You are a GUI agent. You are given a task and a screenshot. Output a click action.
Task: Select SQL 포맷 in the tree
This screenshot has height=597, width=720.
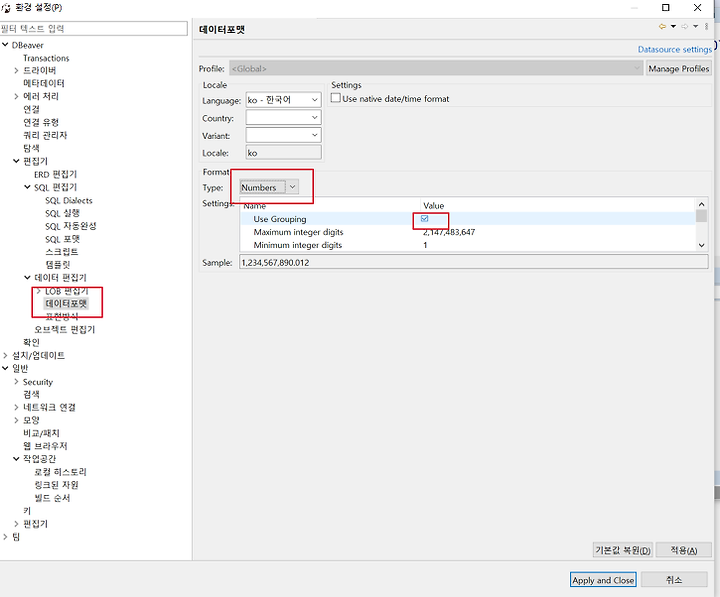point(62,239)
